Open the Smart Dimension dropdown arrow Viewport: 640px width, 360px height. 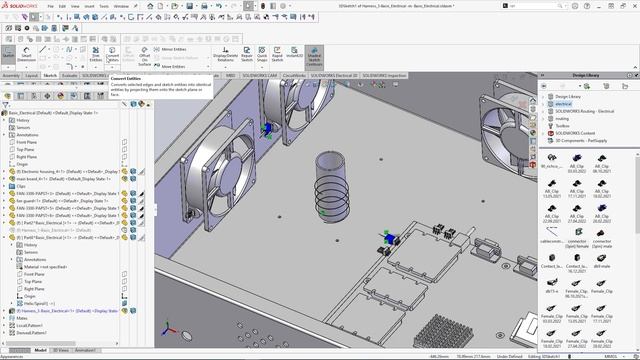27,67
